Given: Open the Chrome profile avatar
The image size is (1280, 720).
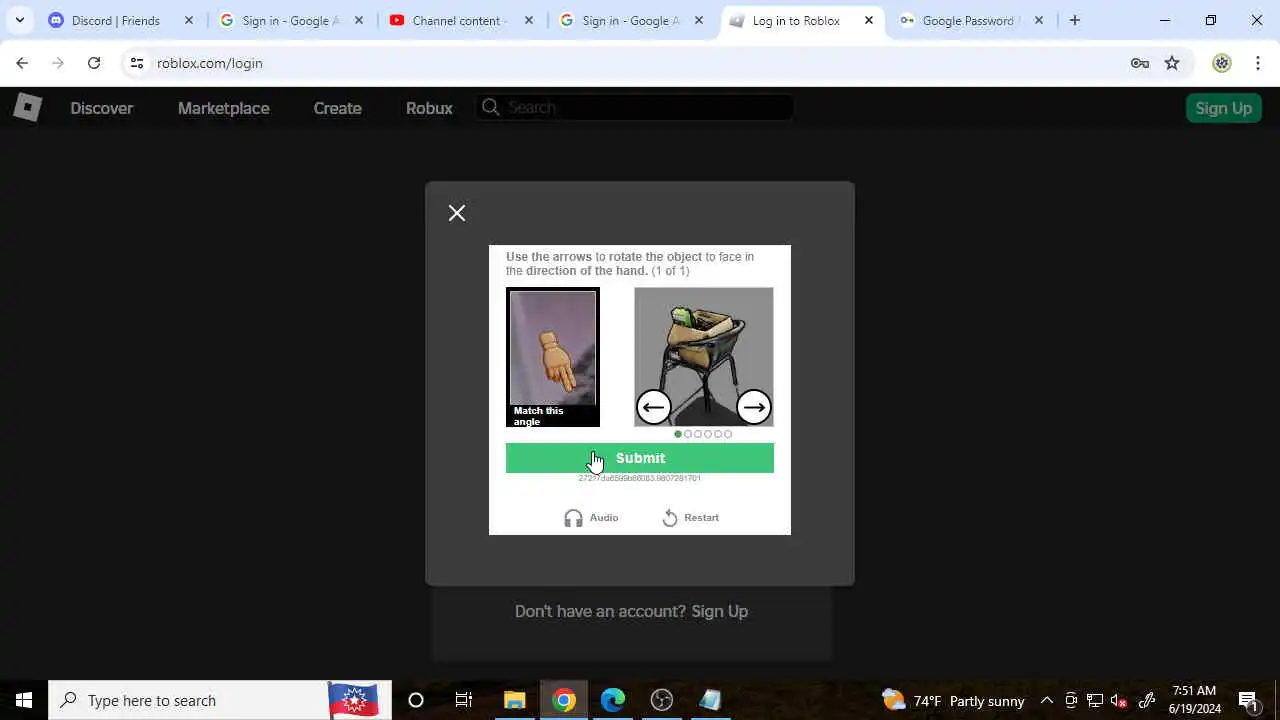Looking at the screenshot, I should pos(1222,63).
